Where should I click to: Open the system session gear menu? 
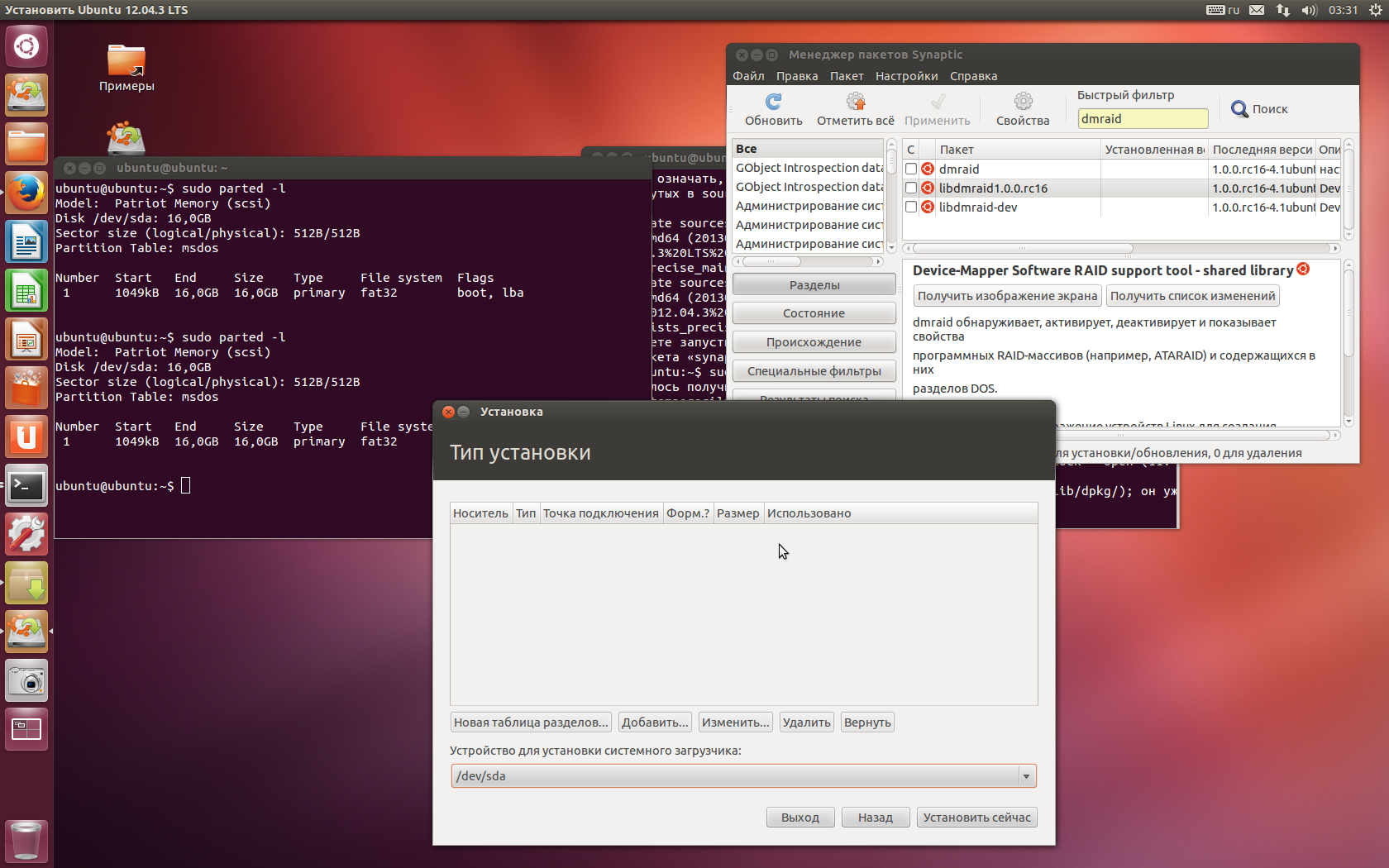tap(1375, 10)
